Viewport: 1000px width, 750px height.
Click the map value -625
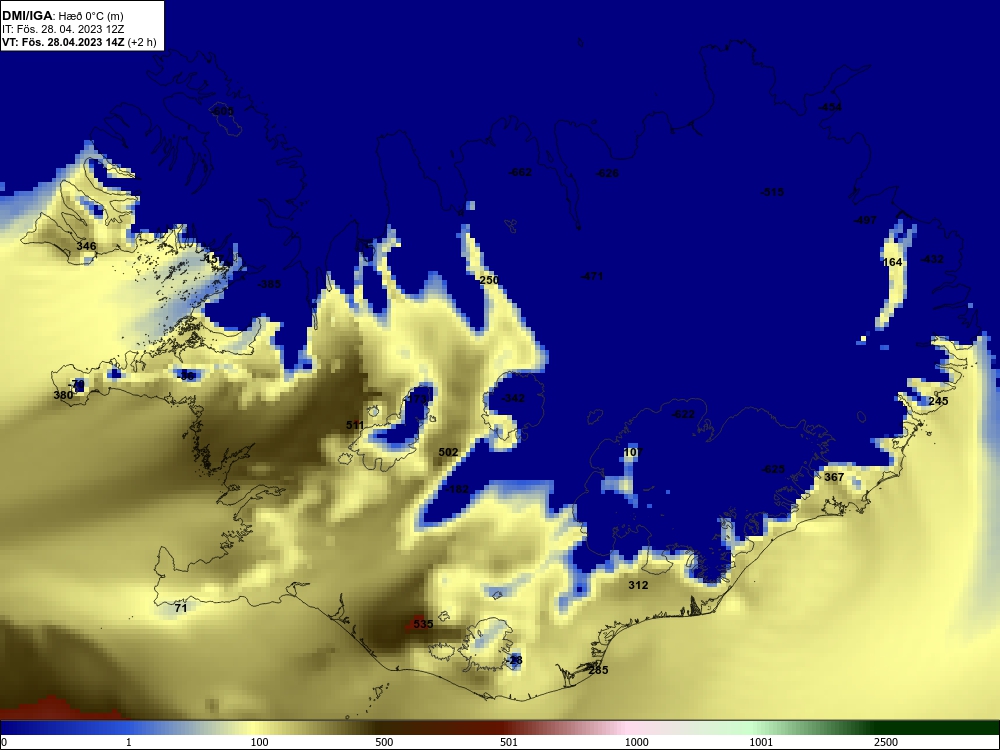(x=773, y=469)
